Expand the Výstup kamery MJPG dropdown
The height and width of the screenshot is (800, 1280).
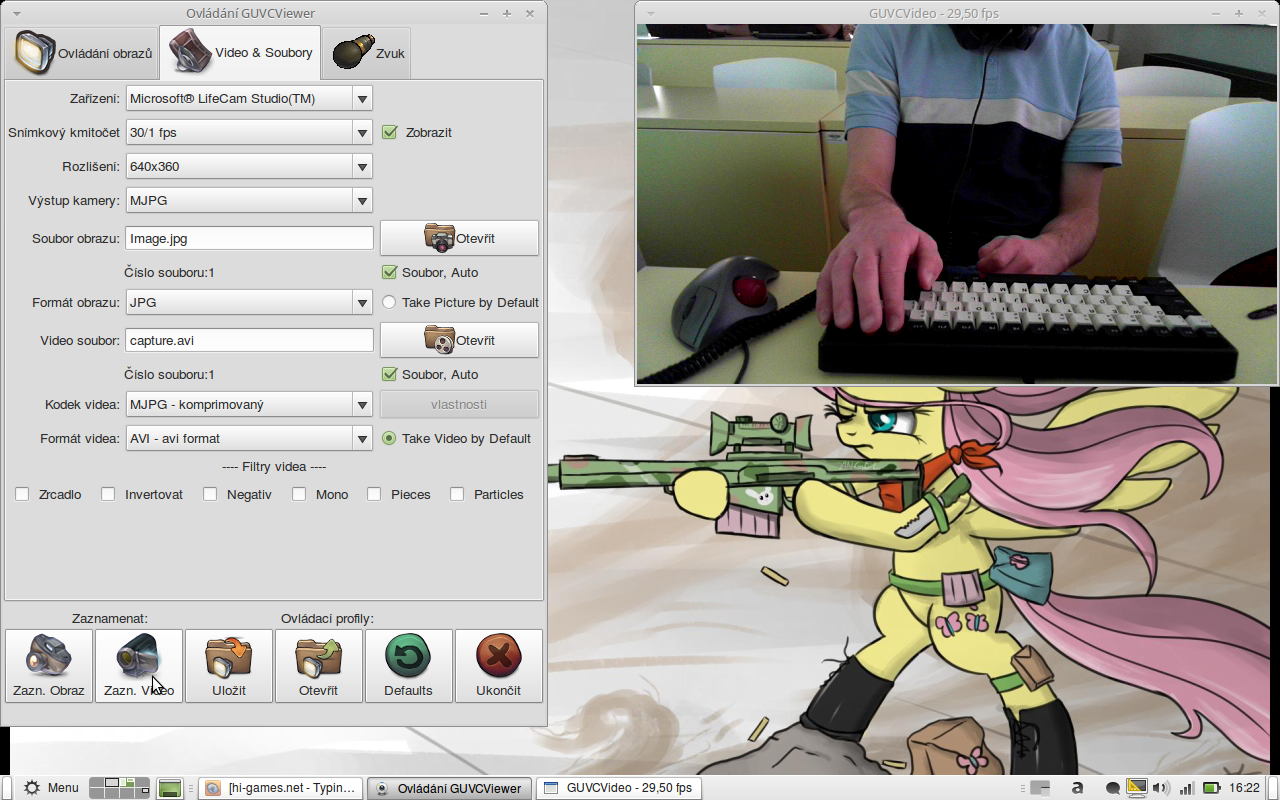point(249,200)
